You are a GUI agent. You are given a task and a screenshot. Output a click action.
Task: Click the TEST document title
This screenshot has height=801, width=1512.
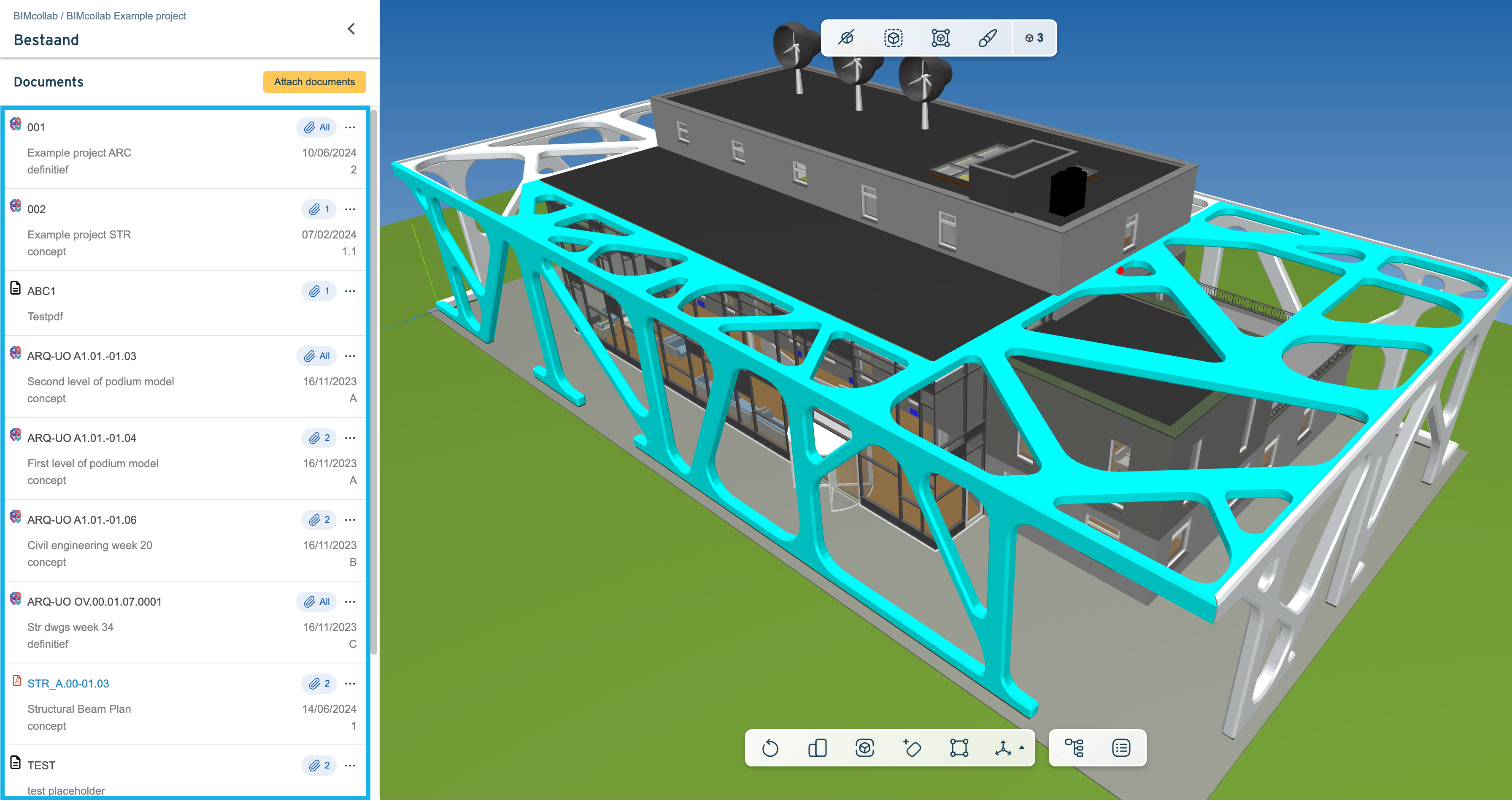point(41,765)
